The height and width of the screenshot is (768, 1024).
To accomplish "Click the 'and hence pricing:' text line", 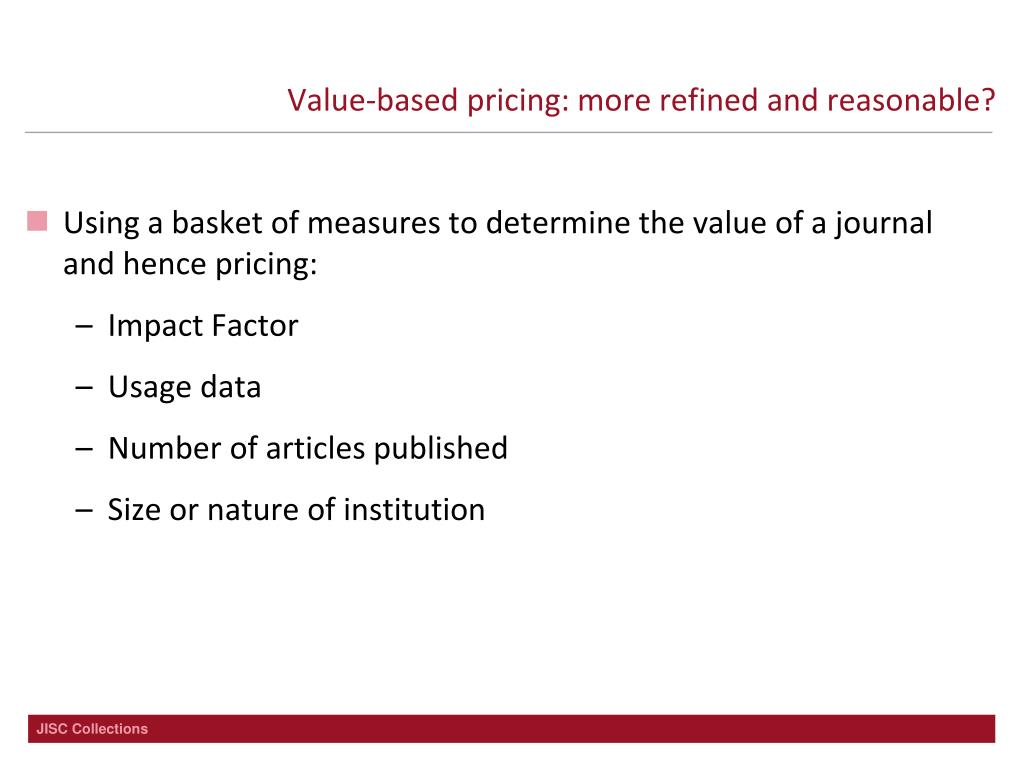I will click(190, 264).
